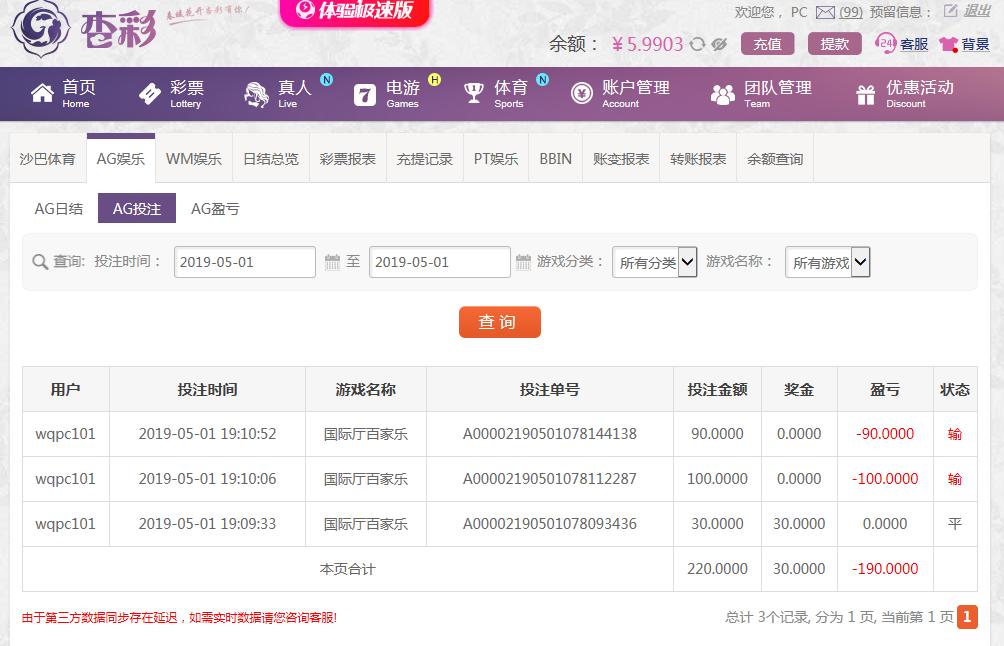This screenshot has width=1004, height=646.
Task: Open the end date calendar icon
Action: click(523, 262)
